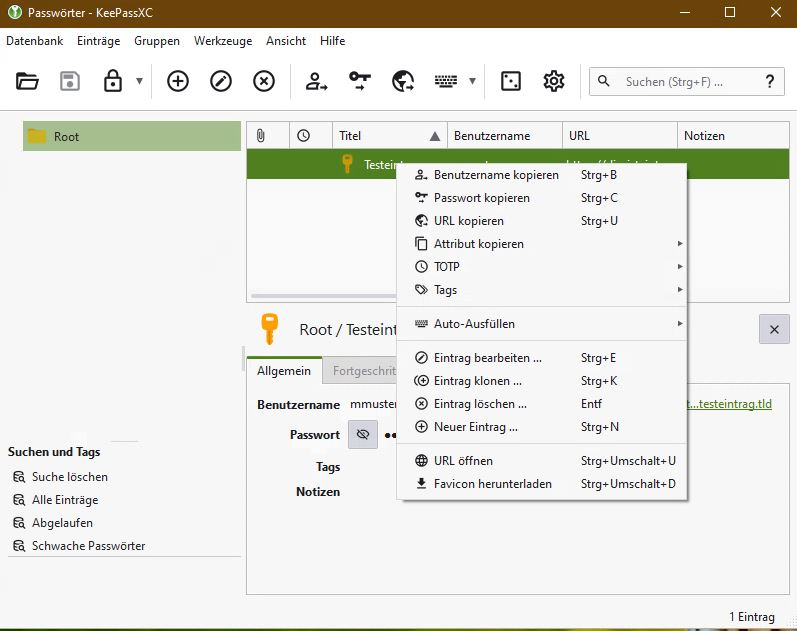
Task: Expand the lock database dropdown arrow
Action: click(x=139, y=82)
